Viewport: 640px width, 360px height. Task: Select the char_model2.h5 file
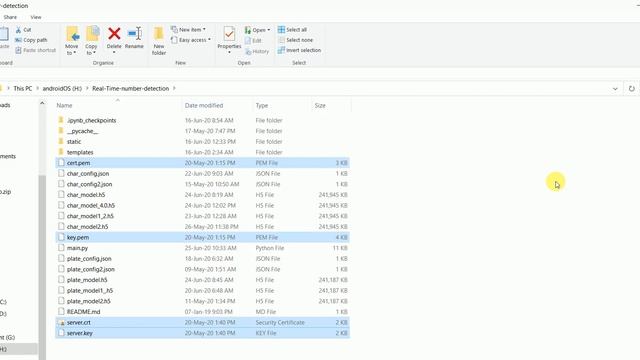[202, 227]
